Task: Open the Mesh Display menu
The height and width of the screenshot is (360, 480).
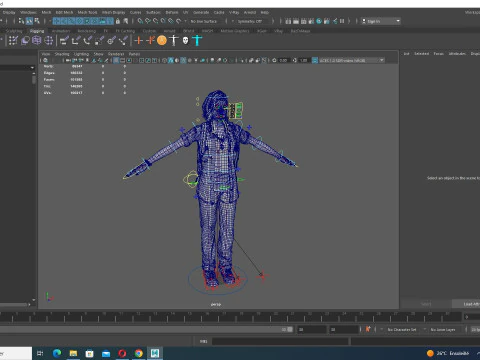Action: point(113,12)
